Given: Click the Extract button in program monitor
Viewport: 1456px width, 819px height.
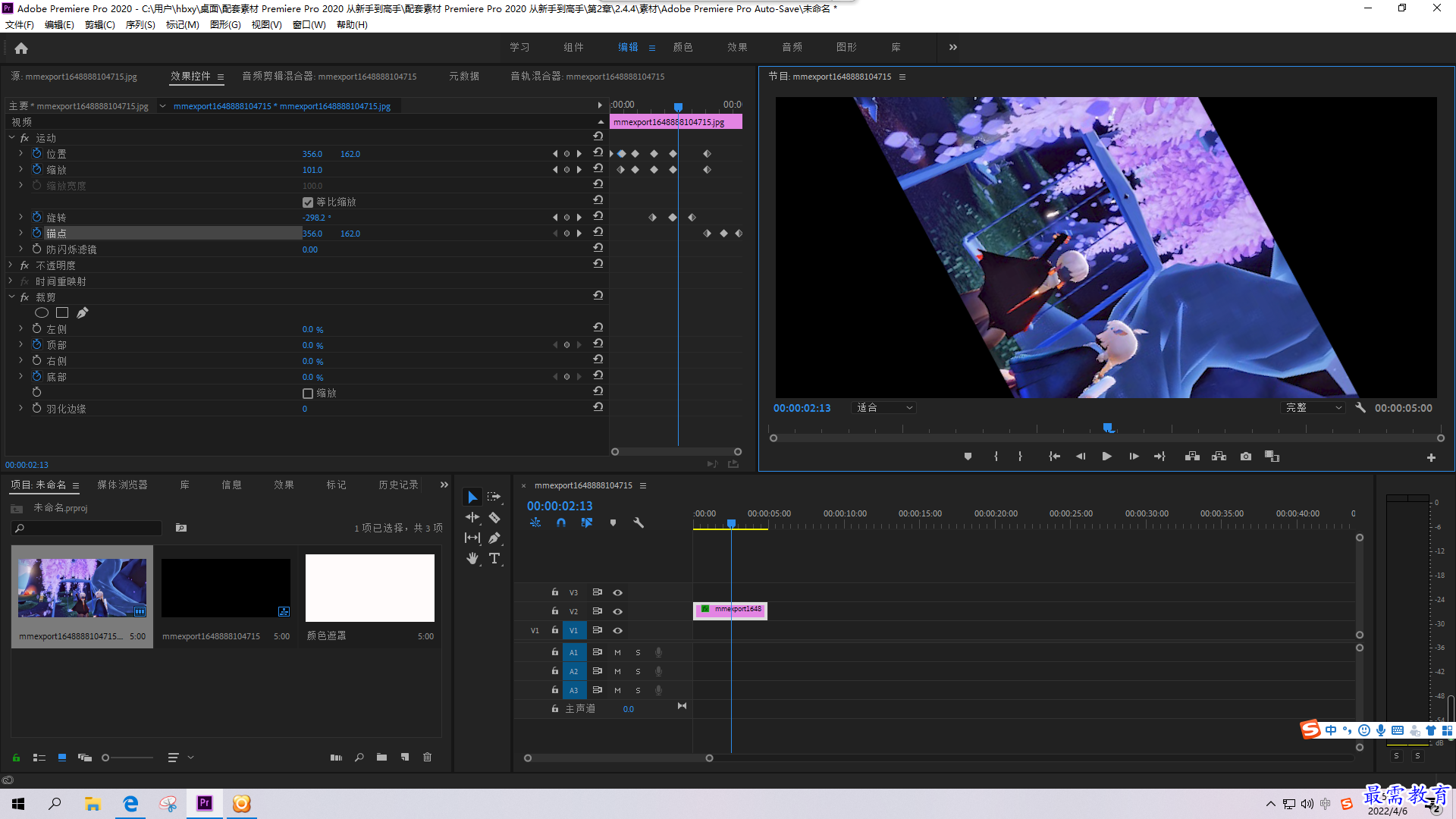Looking at the screenshot, I should click(1219, 457).
